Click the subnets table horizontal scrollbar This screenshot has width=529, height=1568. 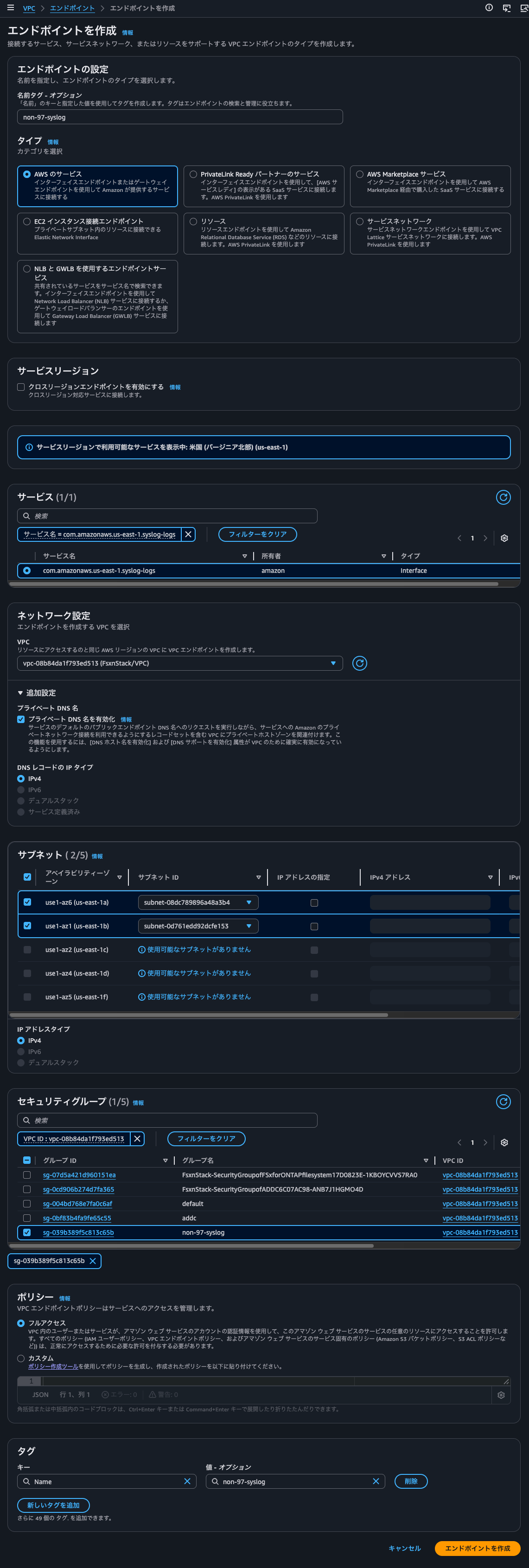(198, 1015)
